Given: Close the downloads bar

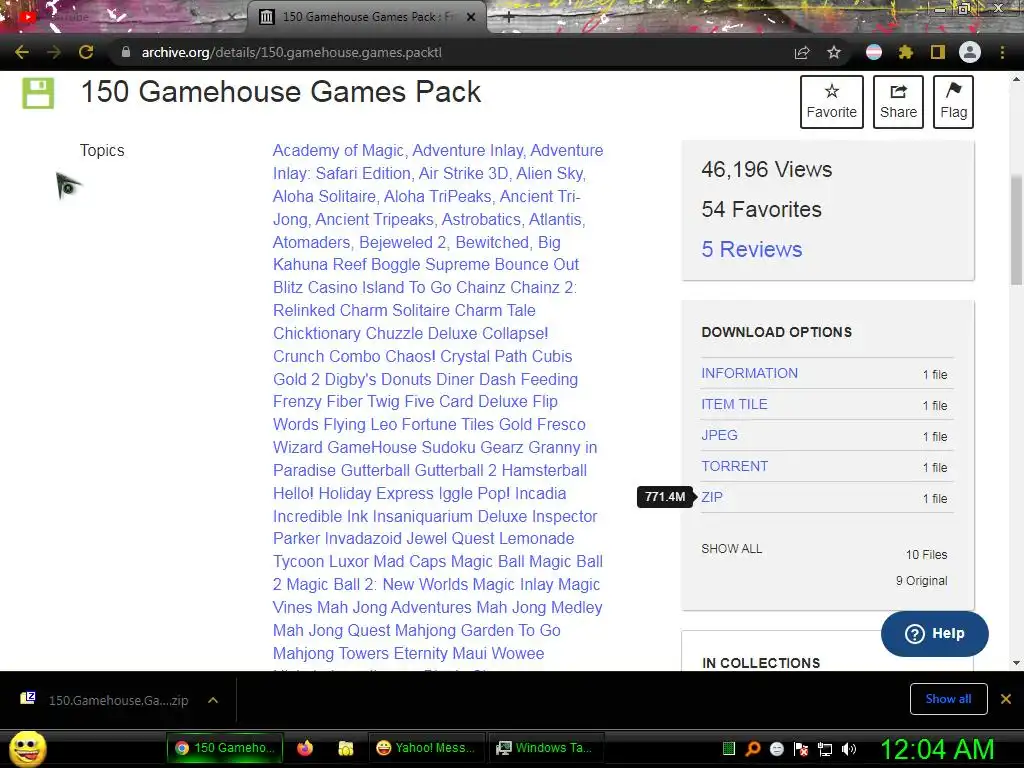Looking at the screenshot, I should point(1006,699).
